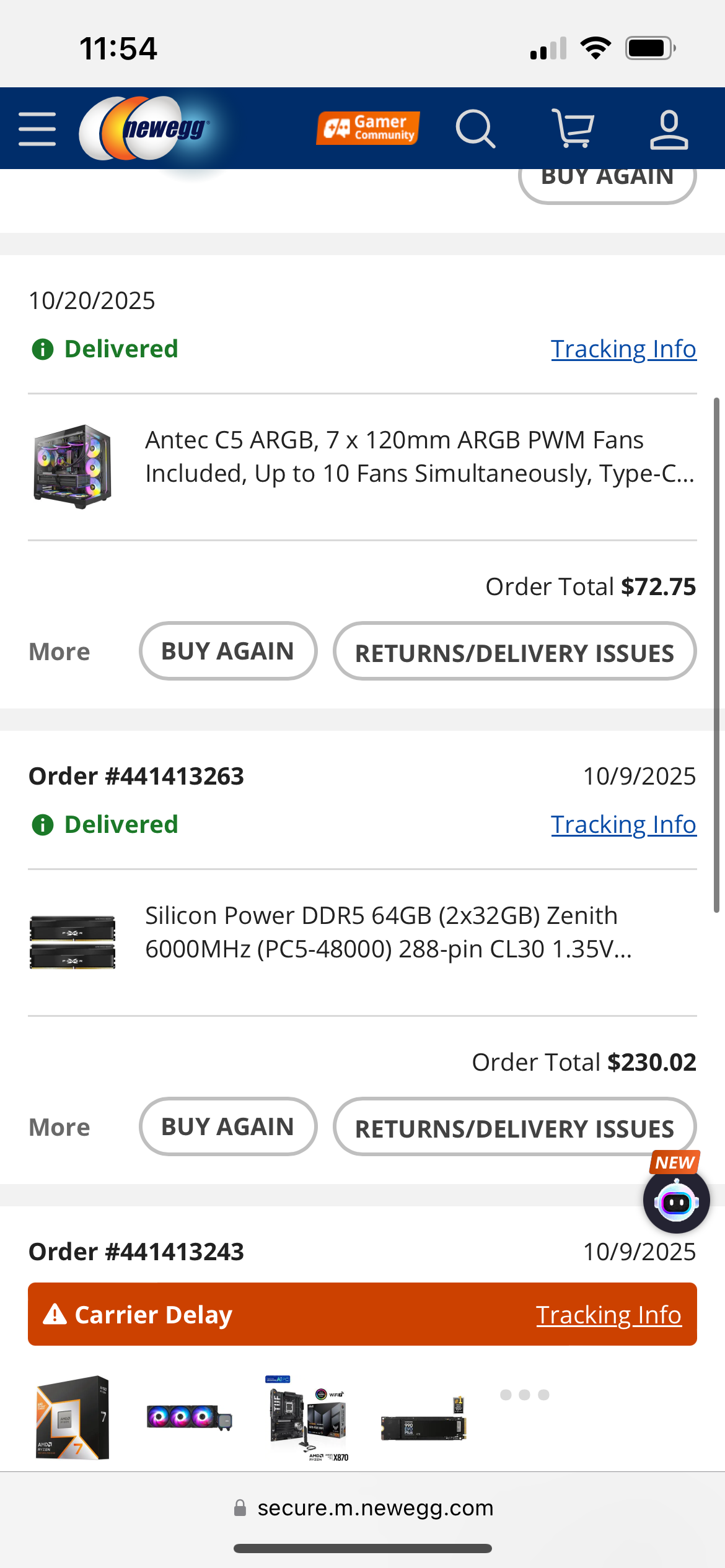The height and width of the screenshot is (1568, 725).
Task: Expand More options for Antec C5 order
Action: pos(59,651)
